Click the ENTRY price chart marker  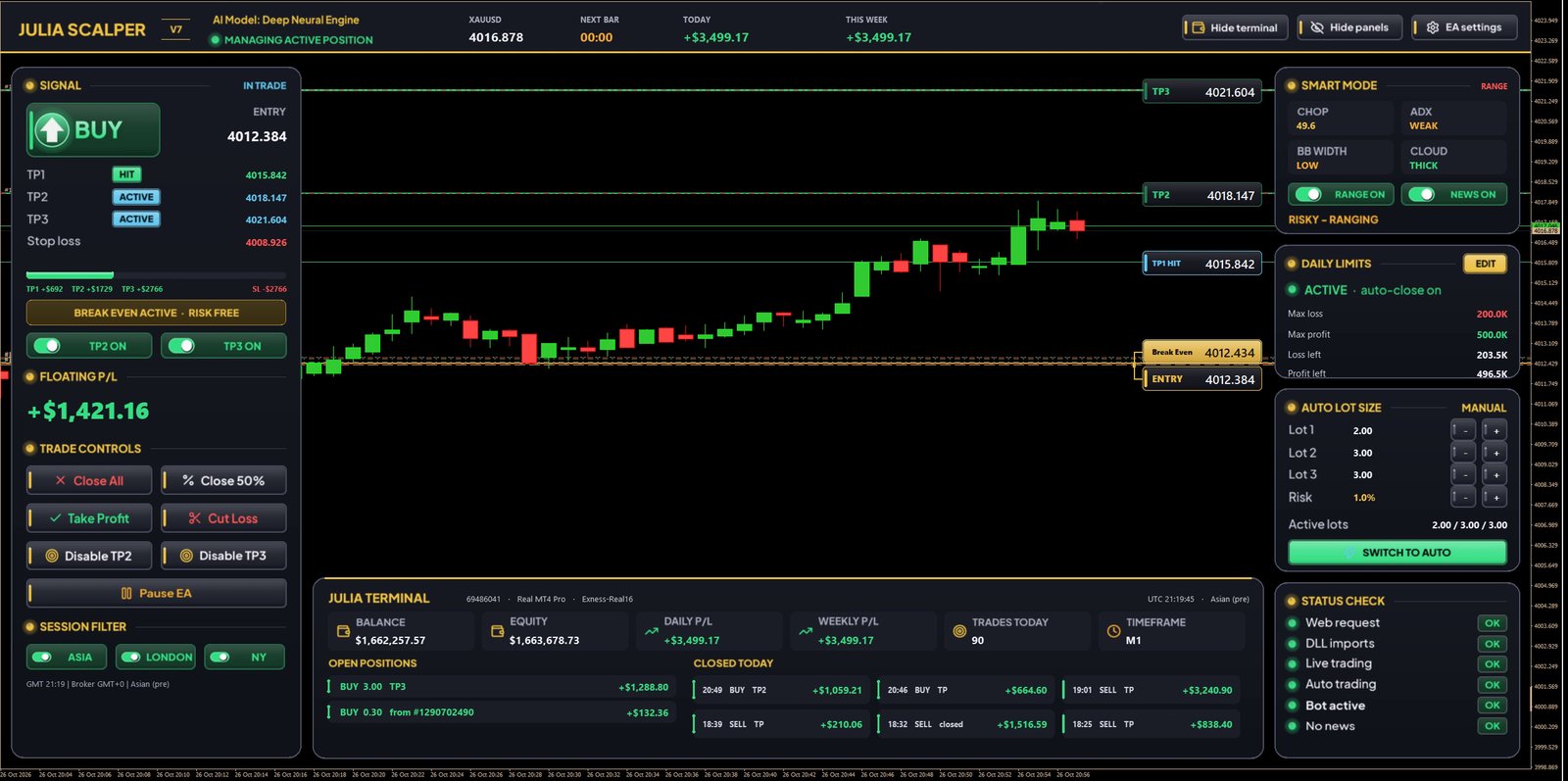coord(1201,379)
